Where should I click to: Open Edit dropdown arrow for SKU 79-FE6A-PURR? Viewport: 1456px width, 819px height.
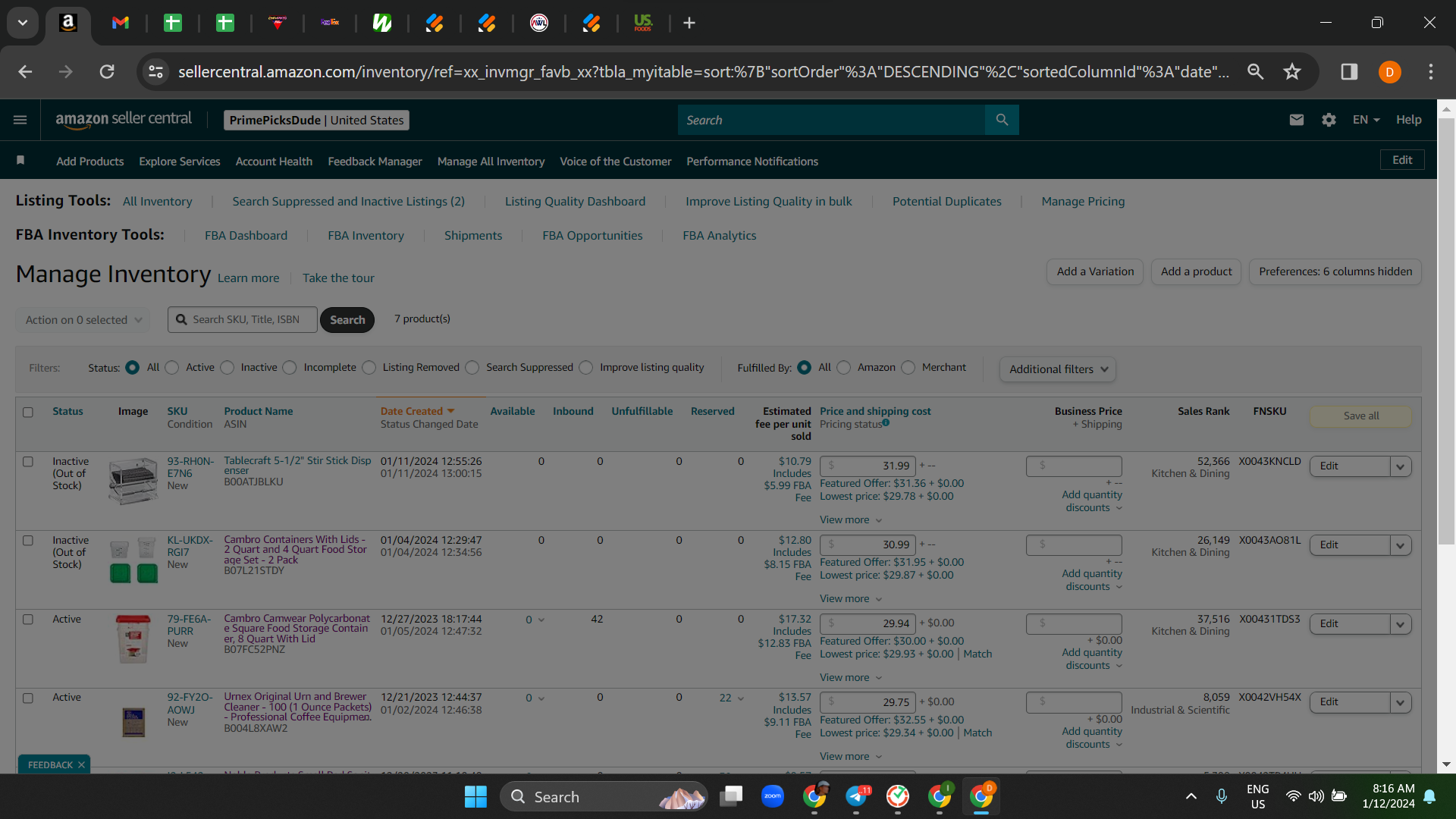[1401, 624]
